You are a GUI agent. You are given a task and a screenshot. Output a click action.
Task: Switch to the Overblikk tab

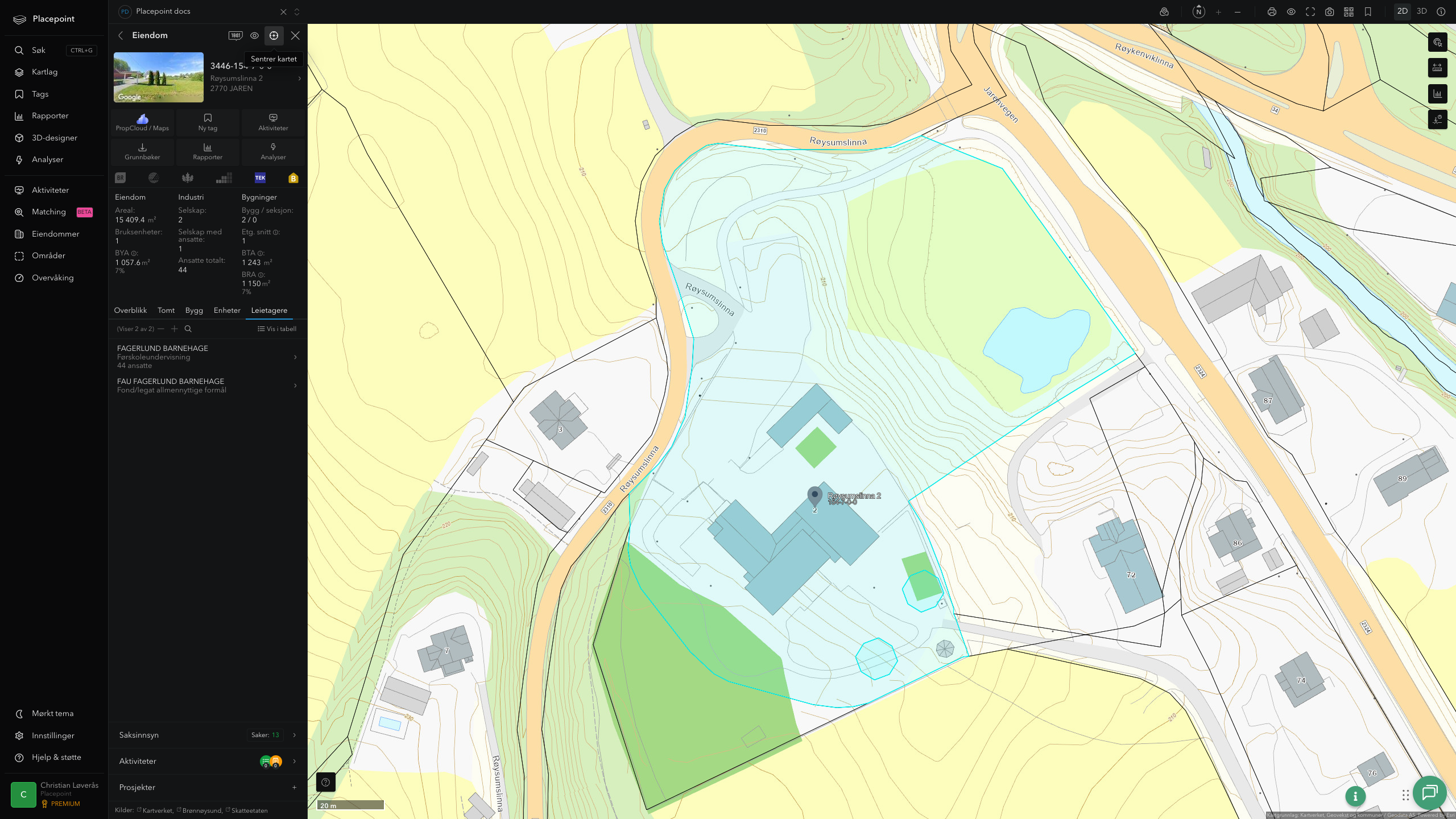pyautogui.click(x=130, y=311)
